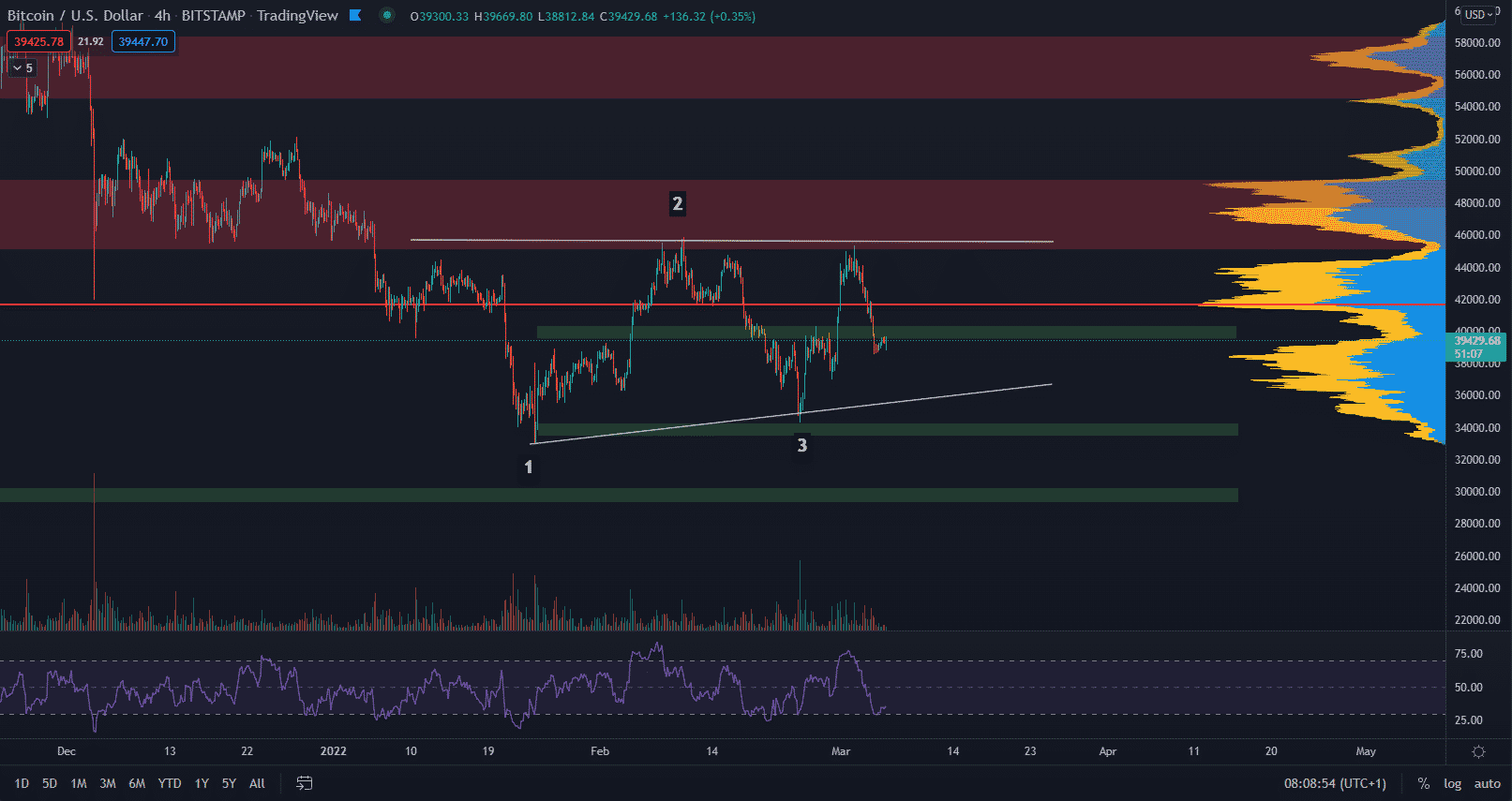The width and height of the screenshot is (1512, 801).
Task: Switch to 1D time range
Action: (x=22, y=783)
